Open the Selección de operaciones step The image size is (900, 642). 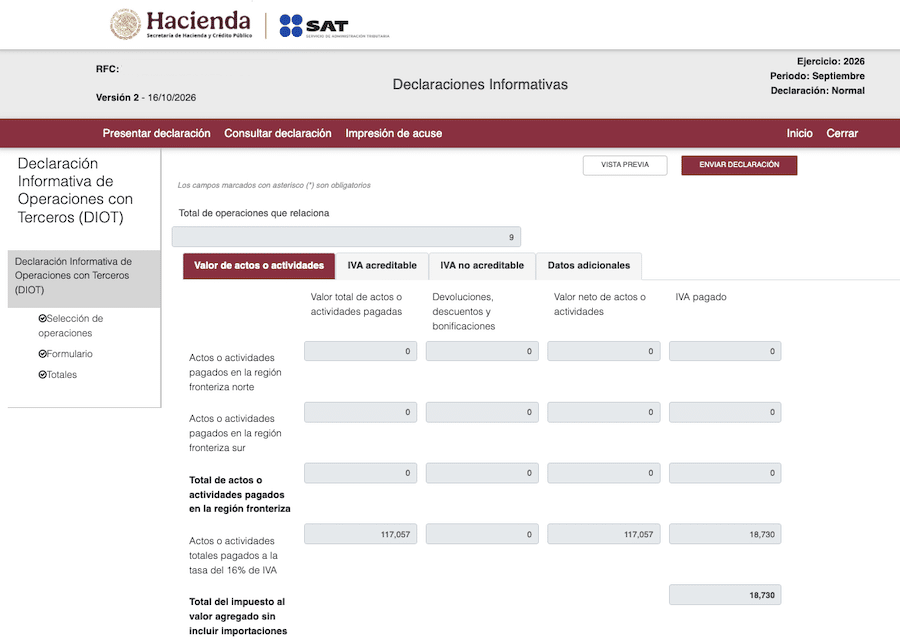pos(71,326)
